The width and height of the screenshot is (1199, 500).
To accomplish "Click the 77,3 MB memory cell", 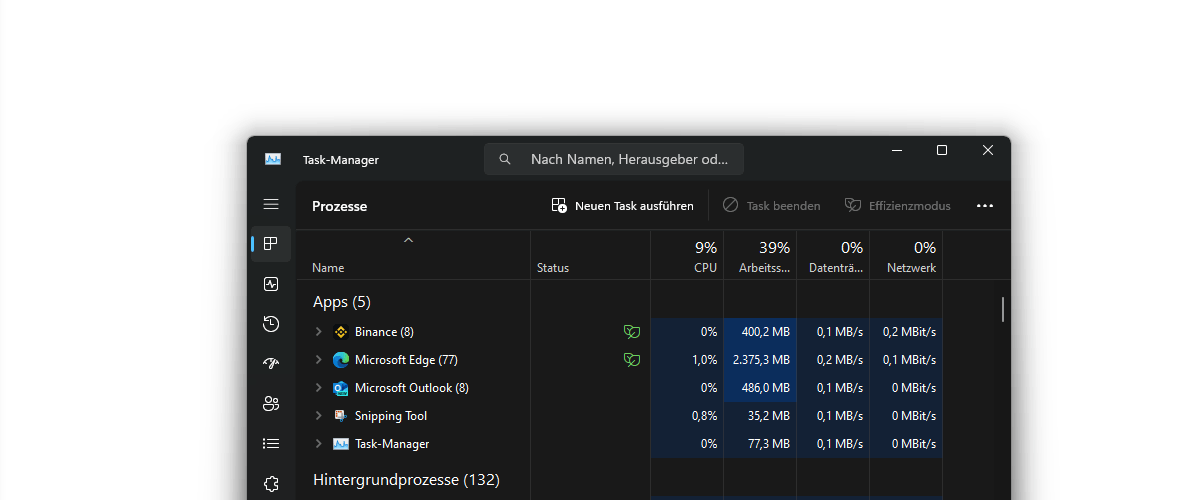I will click(x=759, y=444).
